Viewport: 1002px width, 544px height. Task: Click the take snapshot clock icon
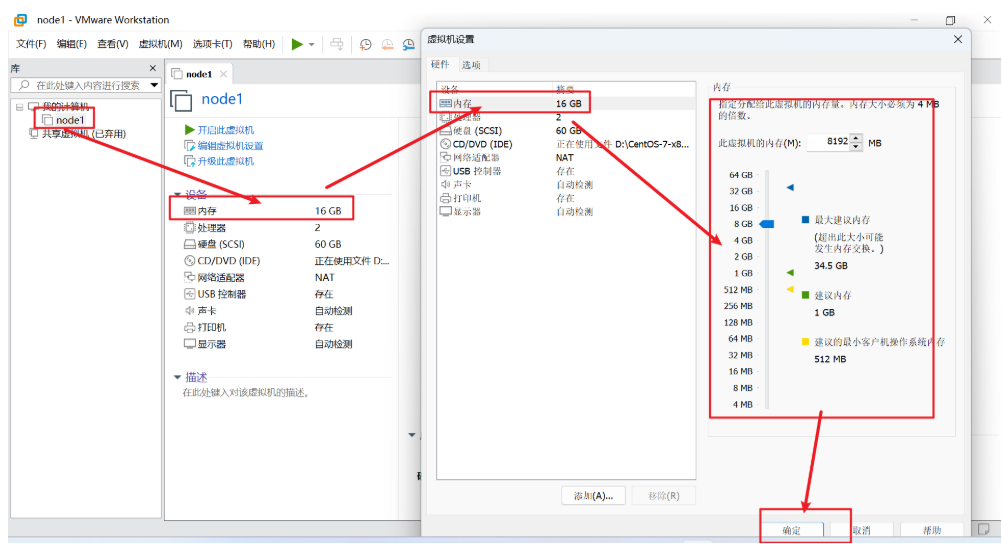click(x=366, y=44)
